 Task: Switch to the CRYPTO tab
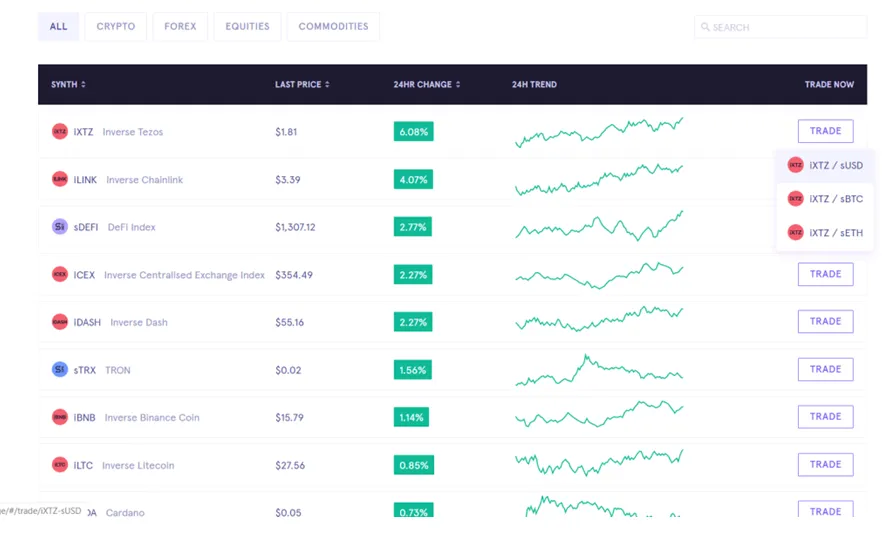[116, 27]
